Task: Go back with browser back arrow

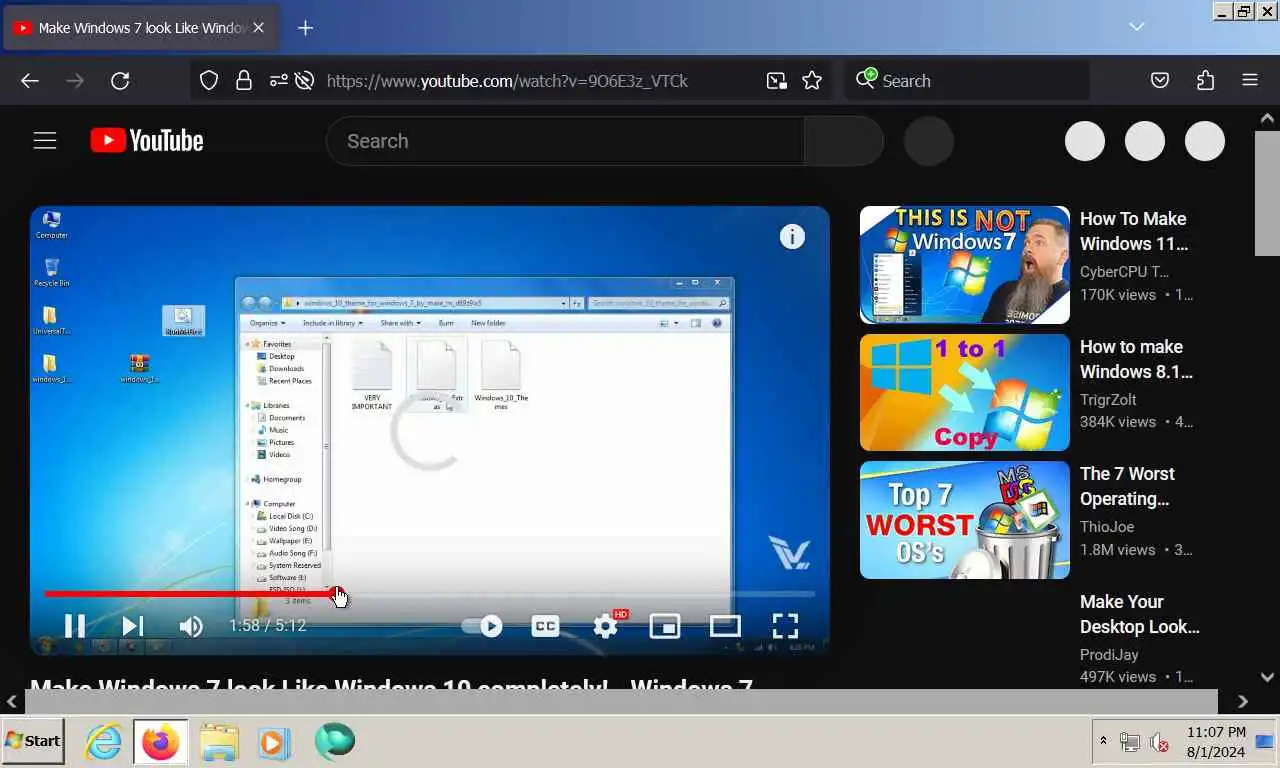Action: [x=30, y=81]
